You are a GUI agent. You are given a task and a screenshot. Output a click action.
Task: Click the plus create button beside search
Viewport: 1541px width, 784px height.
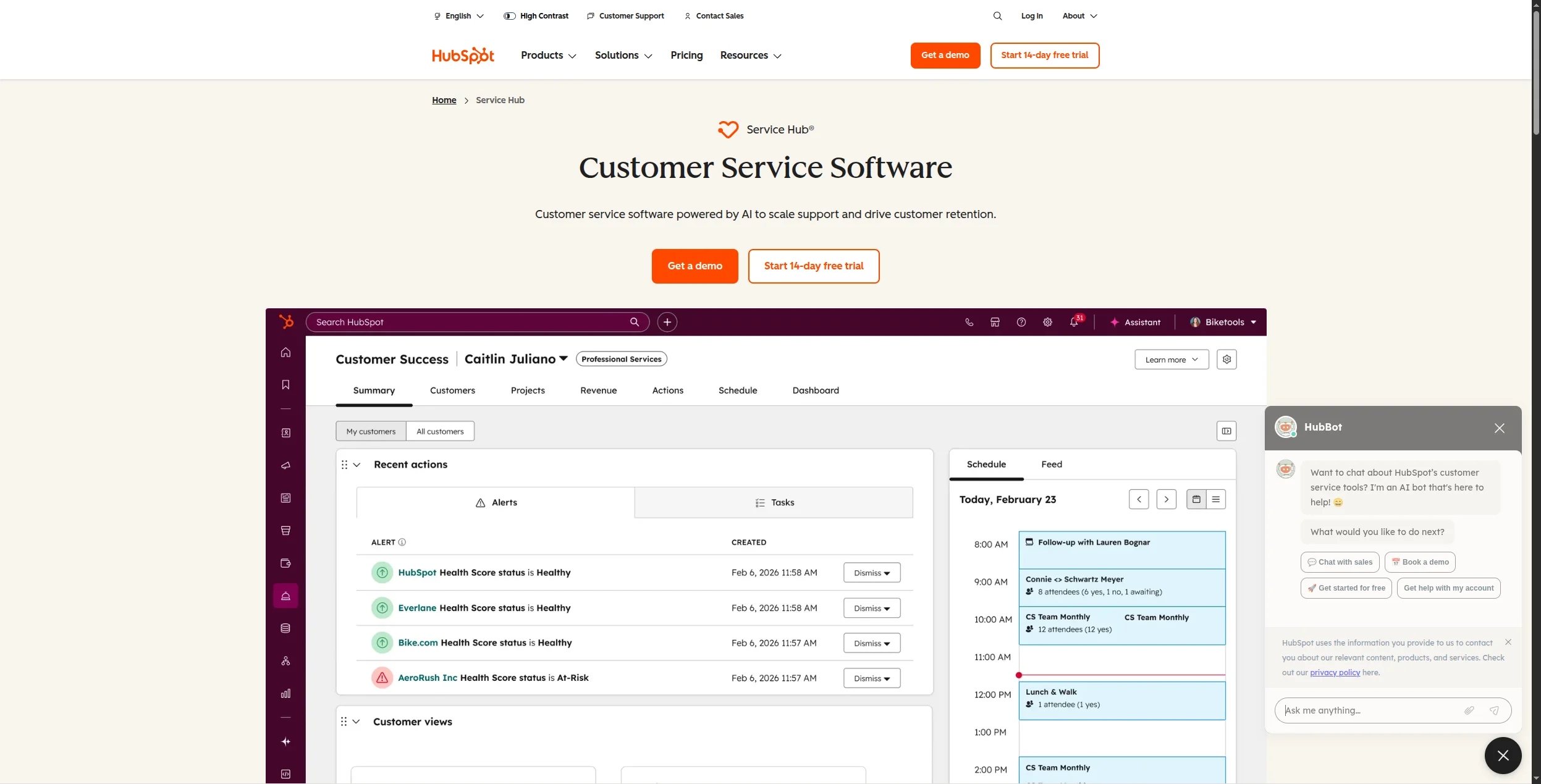pyautogui.click(x=667, y=322)
